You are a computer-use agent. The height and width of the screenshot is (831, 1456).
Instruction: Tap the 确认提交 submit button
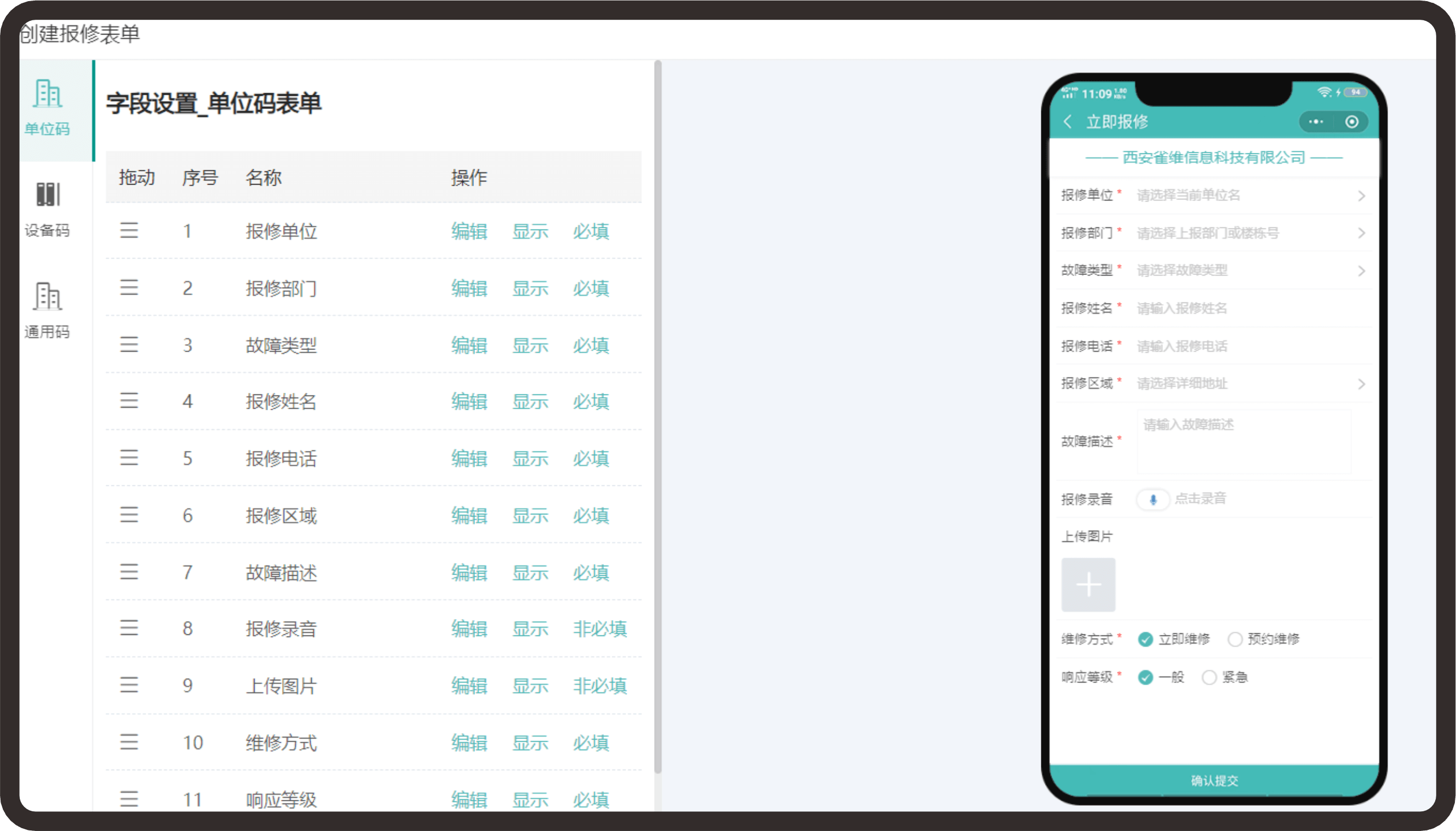[1214, 780]
